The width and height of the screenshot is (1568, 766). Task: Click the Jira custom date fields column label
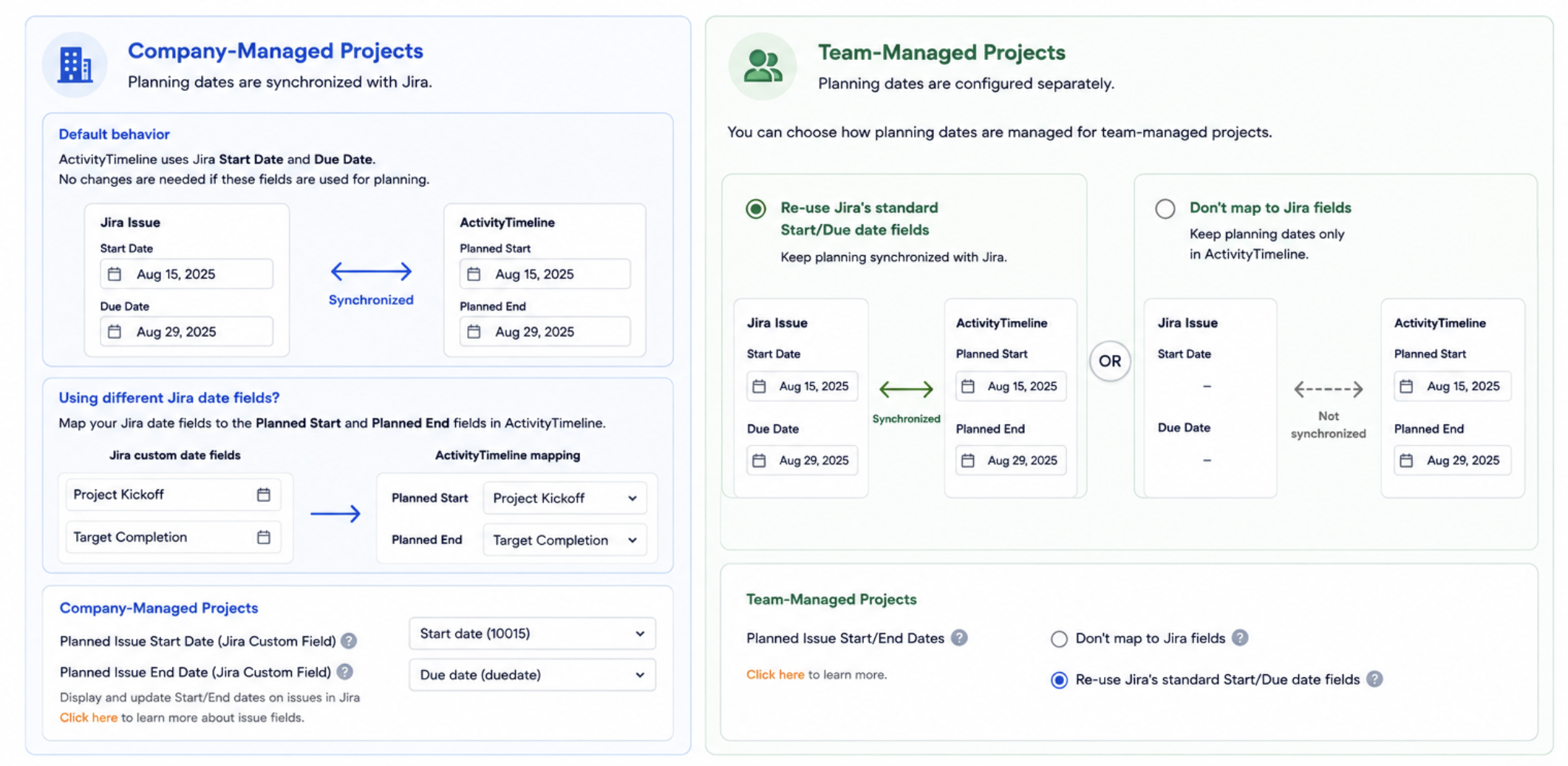(x=175, y=455)
